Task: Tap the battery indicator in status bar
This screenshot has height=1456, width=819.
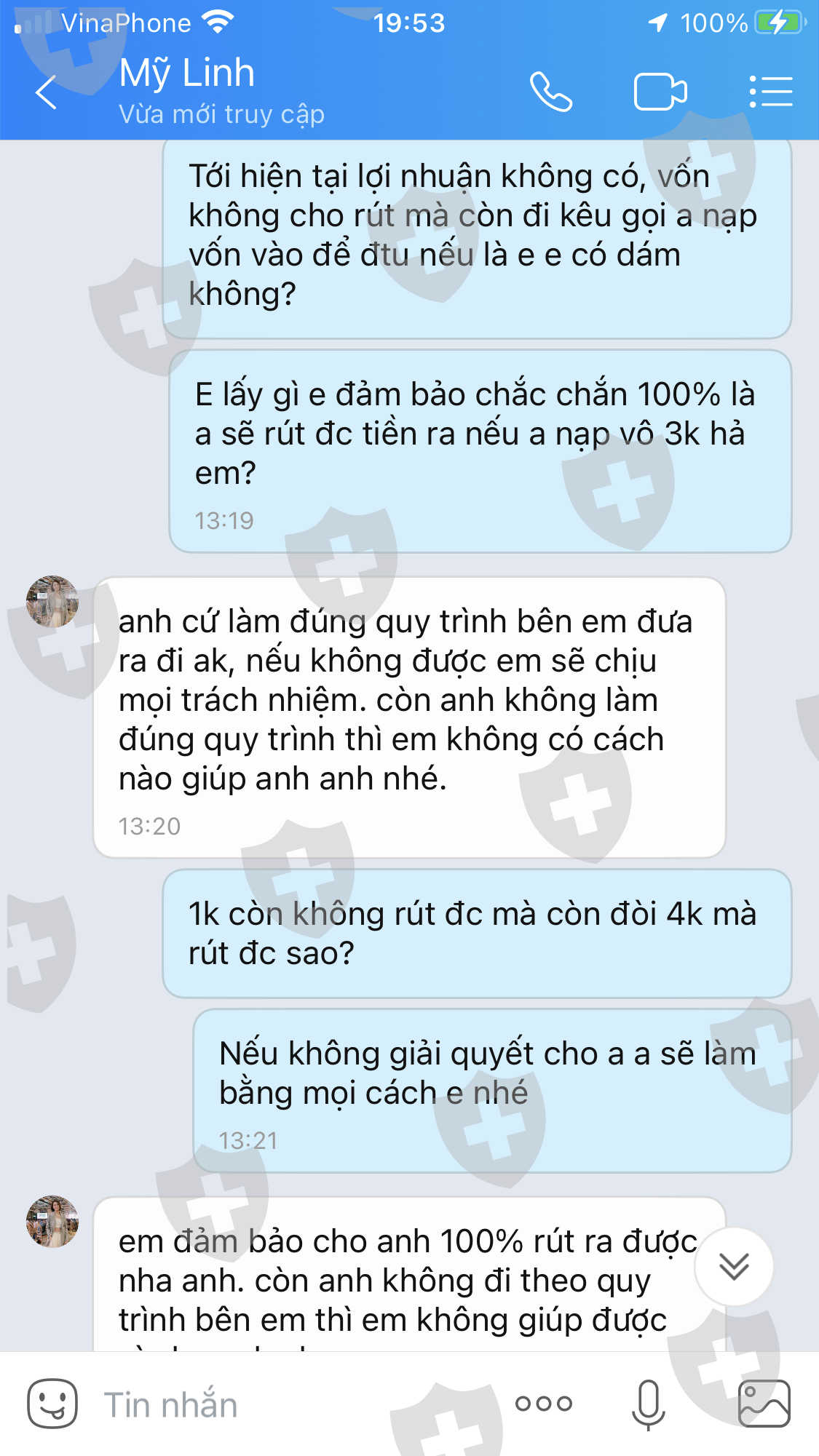Action: tap(780, 23)
